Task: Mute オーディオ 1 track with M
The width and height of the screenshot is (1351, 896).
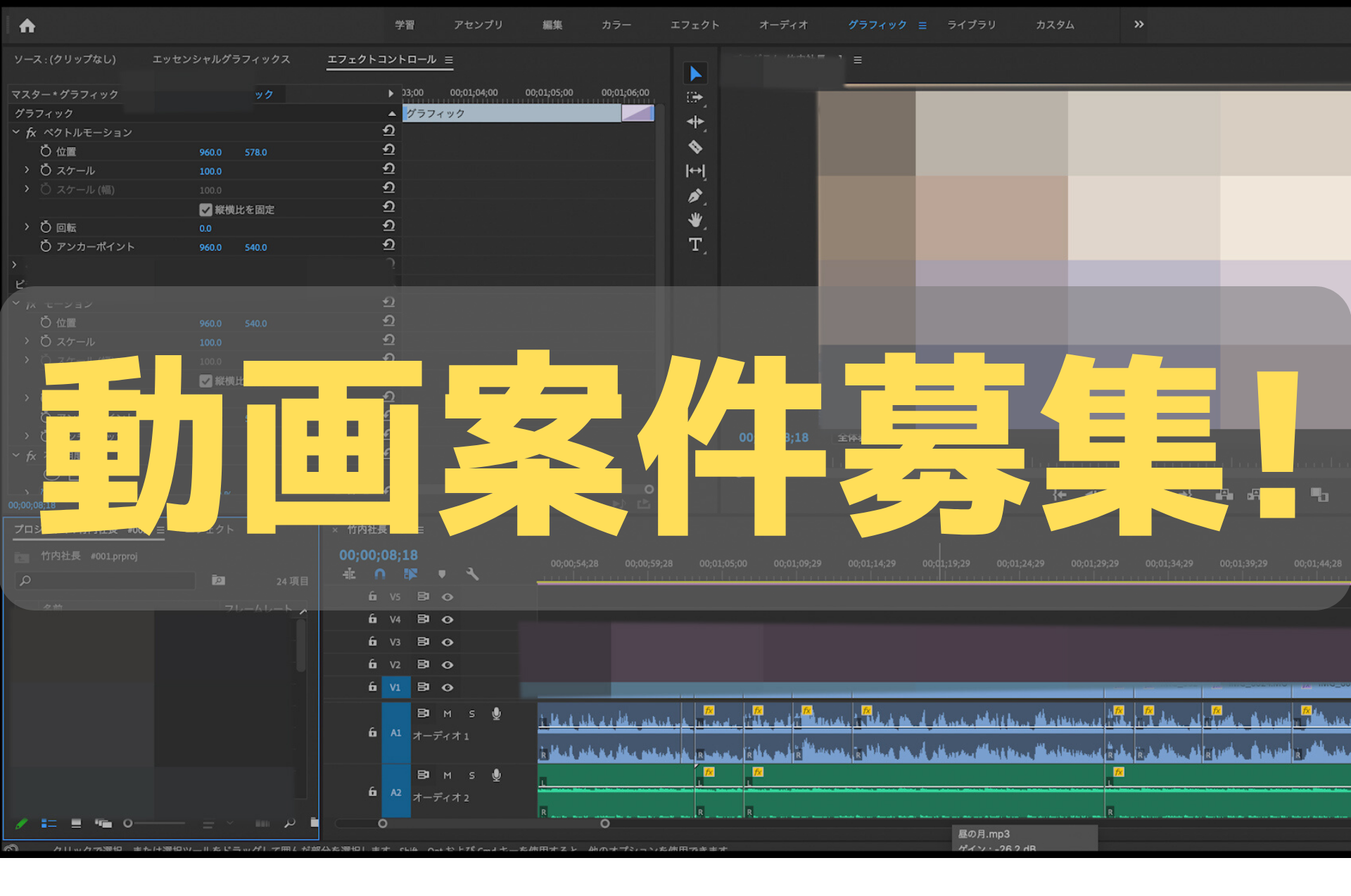Action: [448, 714]
